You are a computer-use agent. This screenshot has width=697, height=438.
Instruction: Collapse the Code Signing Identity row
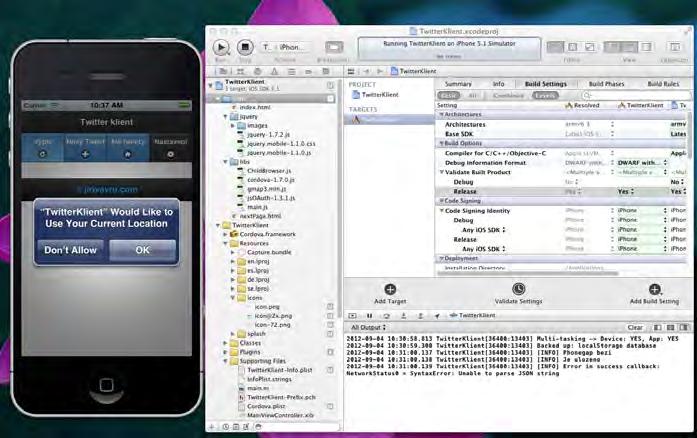point(442,211)
